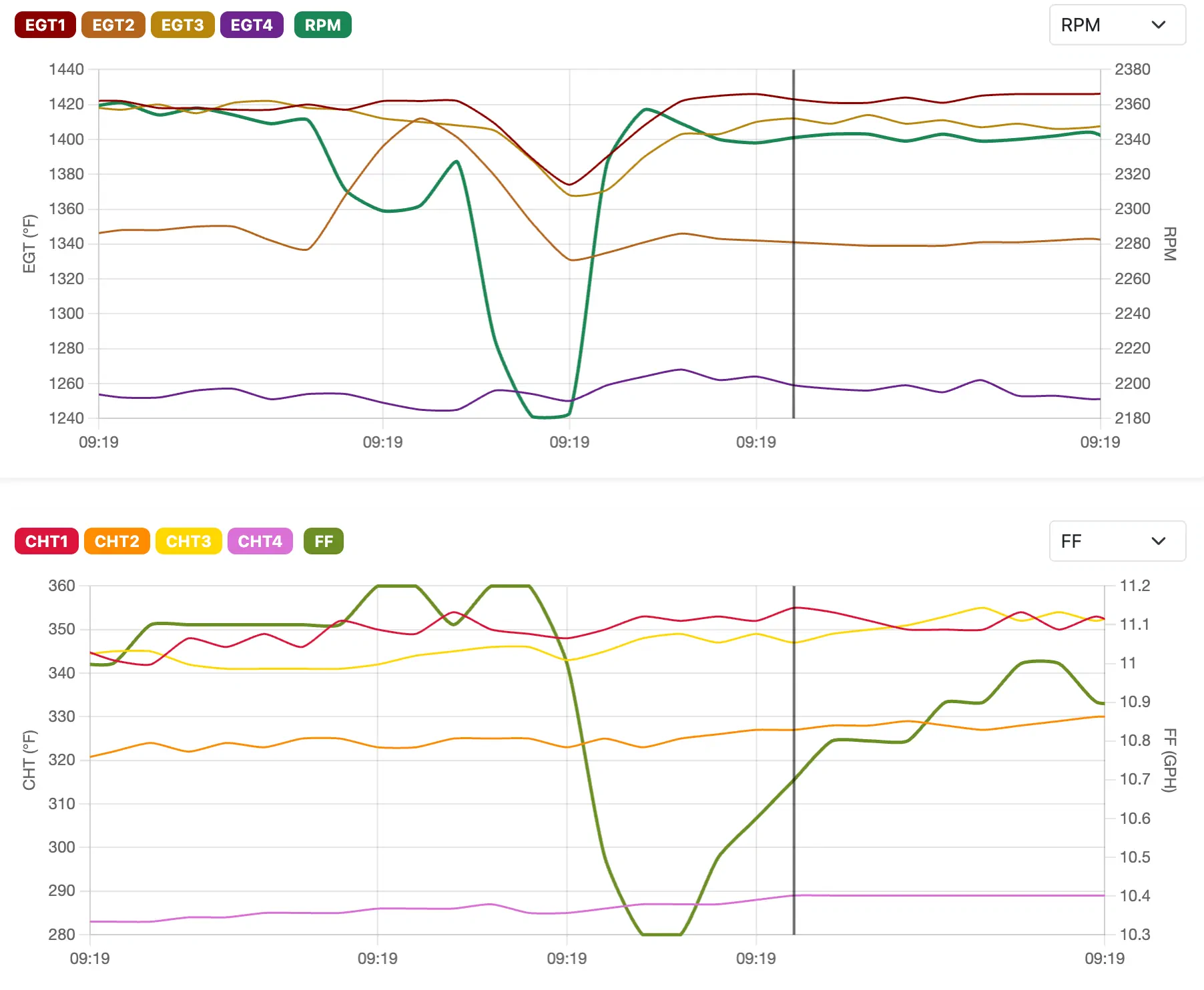The width and height of the screenshot is (1204, 990).
Task: Hide the CHT4 trace
Action: [x=260, y=541]
